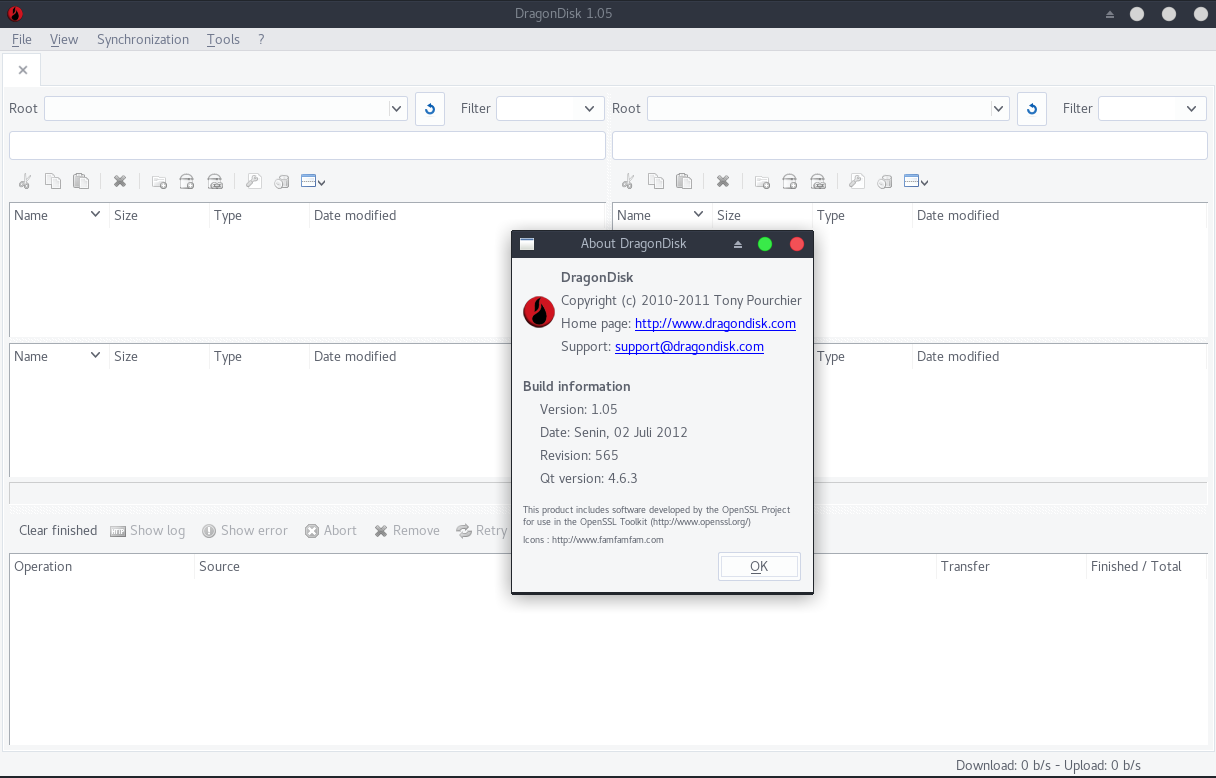Sort upper left pane by Size column

[x=159, y=215]
